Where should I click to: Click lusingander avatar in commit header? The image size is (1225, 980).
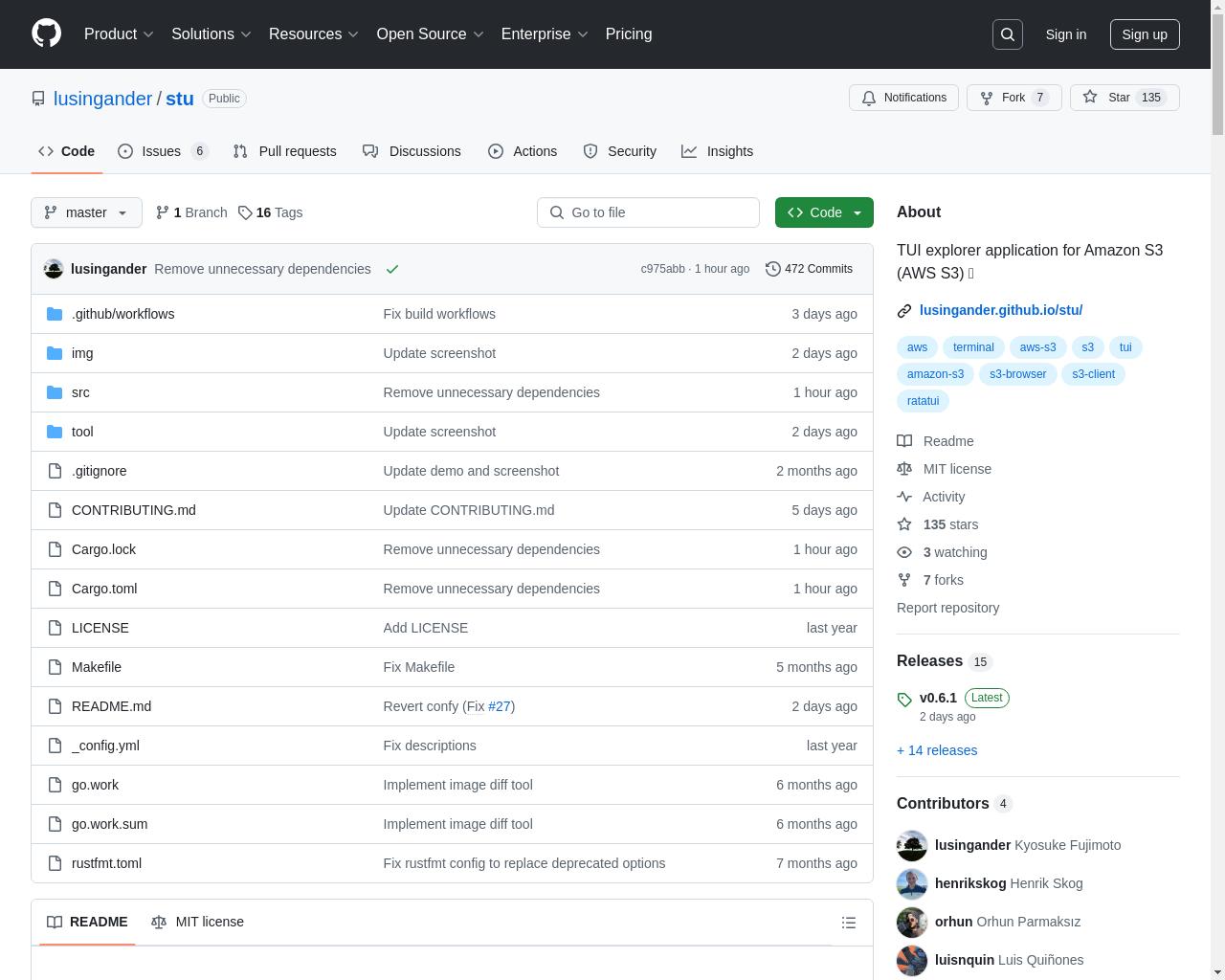click(x=54, y=269)
